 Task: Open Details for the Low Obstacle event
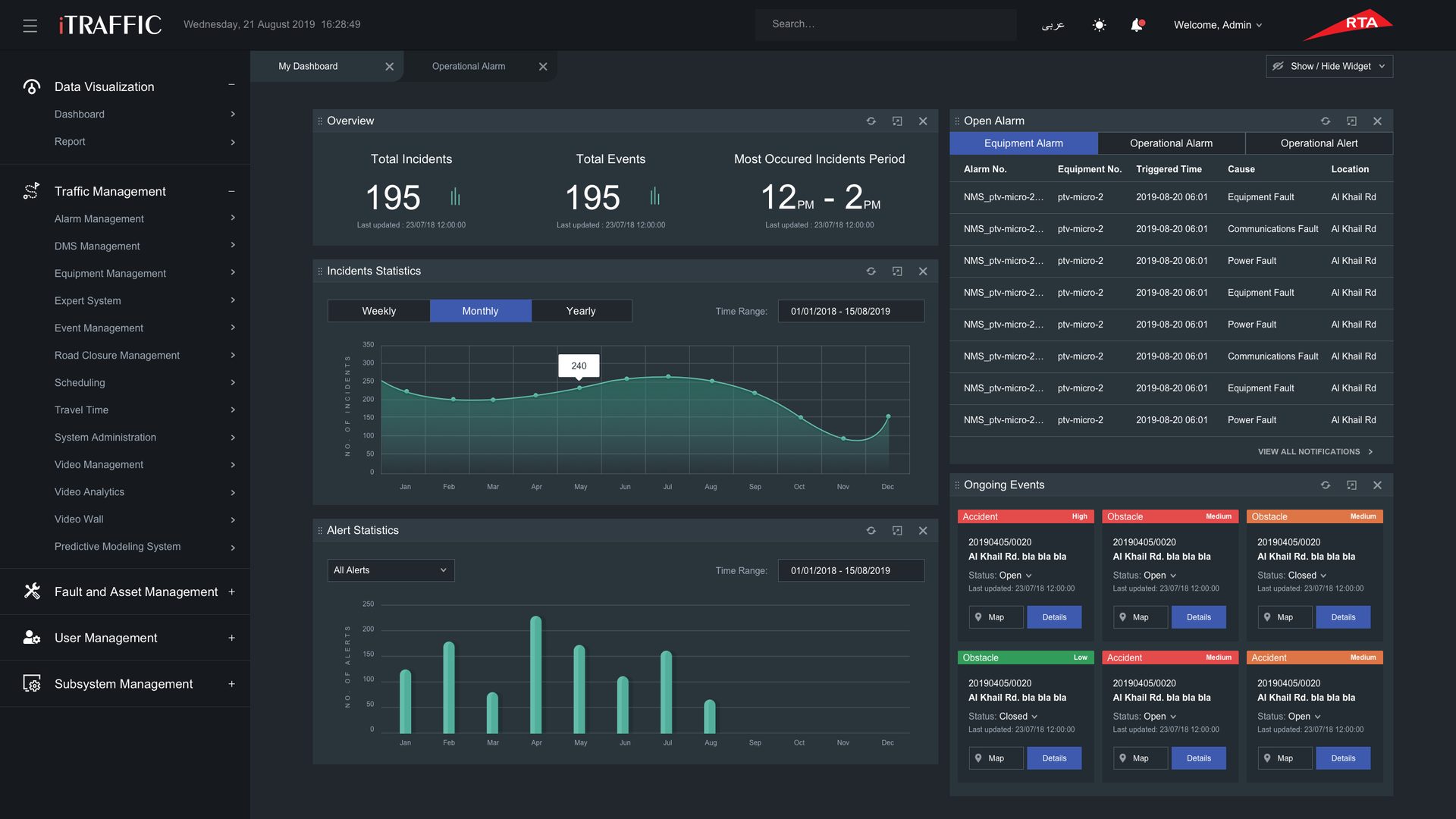[x=1054, y=758]
